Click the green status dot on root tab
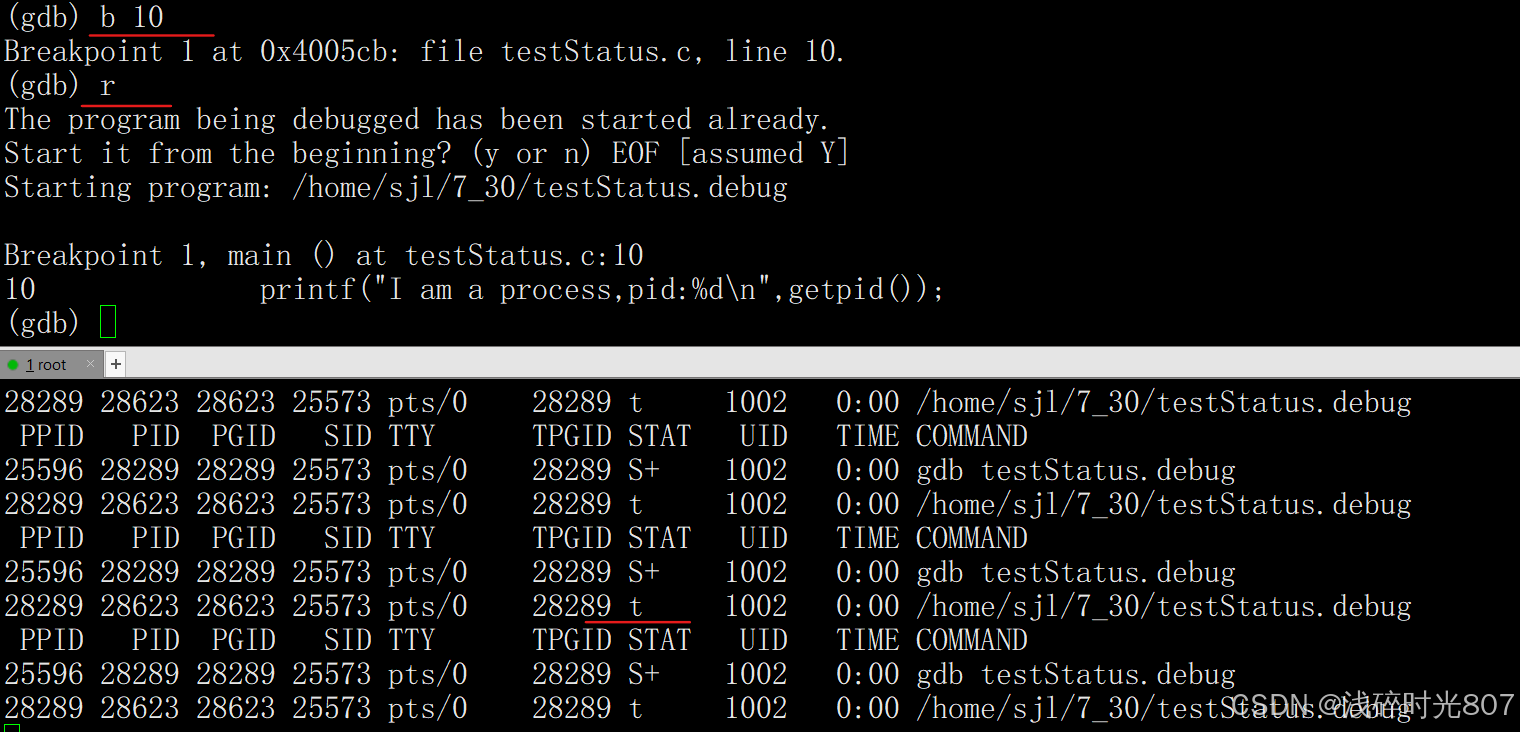This screenshot has width=1520, height=732. tap(13, 365)
